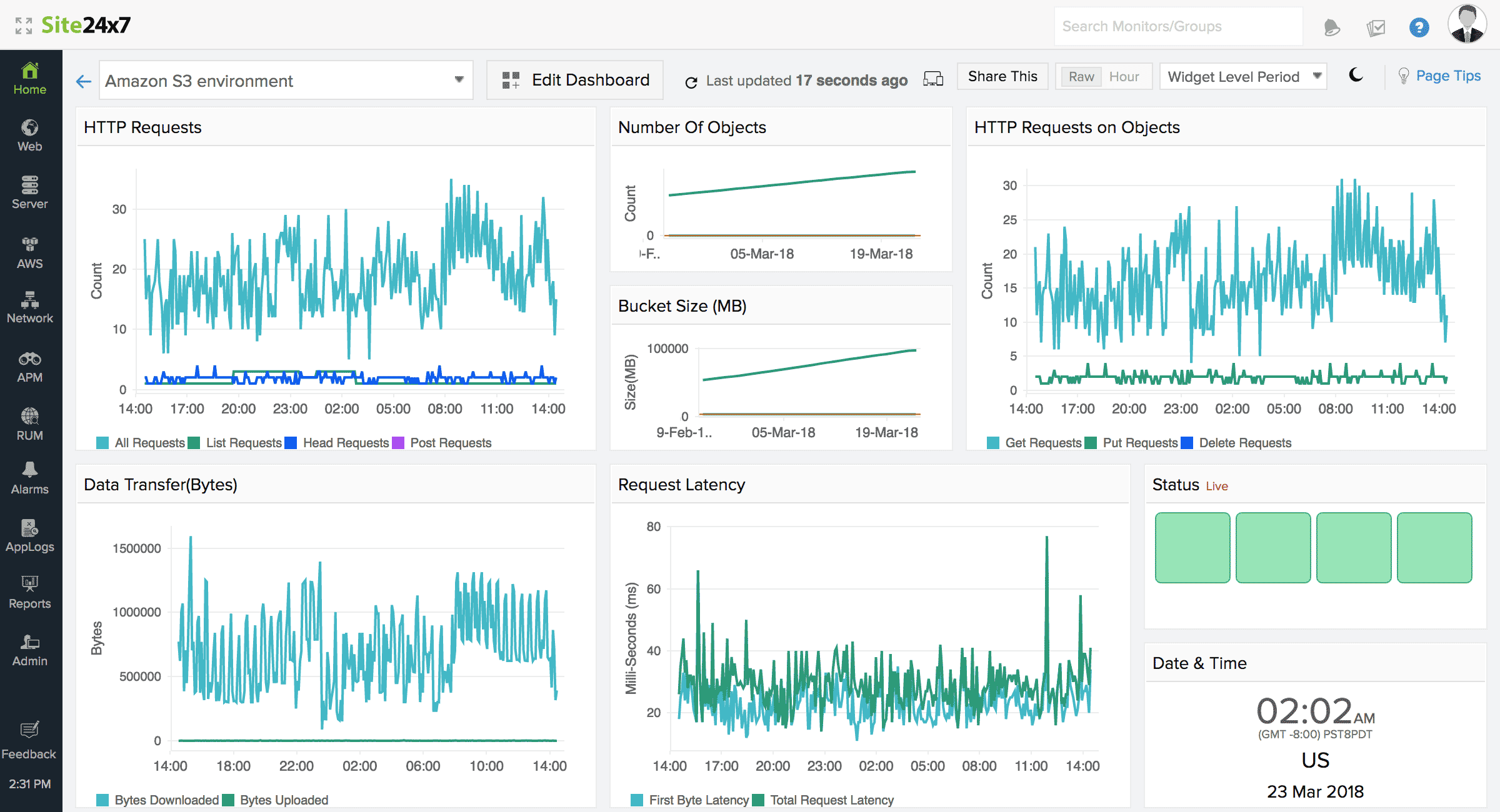This screenshot has height=812, width=1500.
Task: Go to the Alarms section
Action: (29, 478)
